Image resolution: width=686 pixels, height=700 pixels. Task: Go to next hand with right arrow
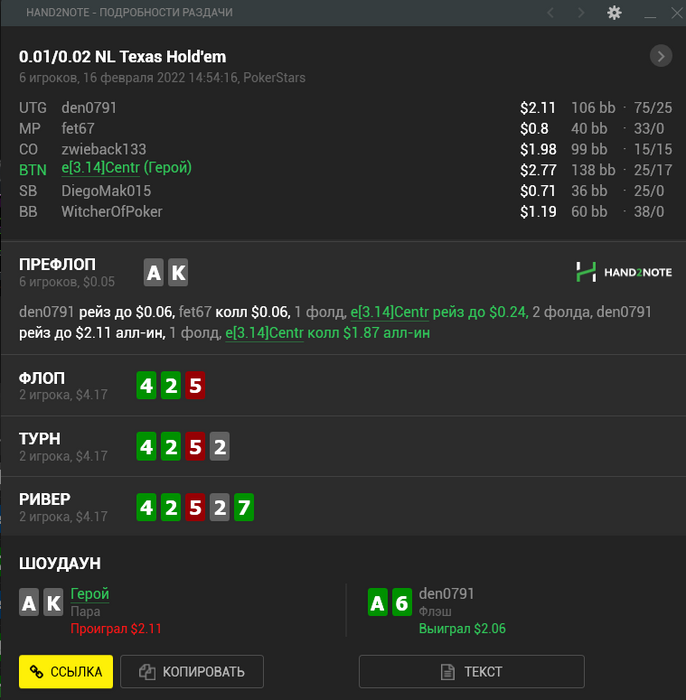581,12
